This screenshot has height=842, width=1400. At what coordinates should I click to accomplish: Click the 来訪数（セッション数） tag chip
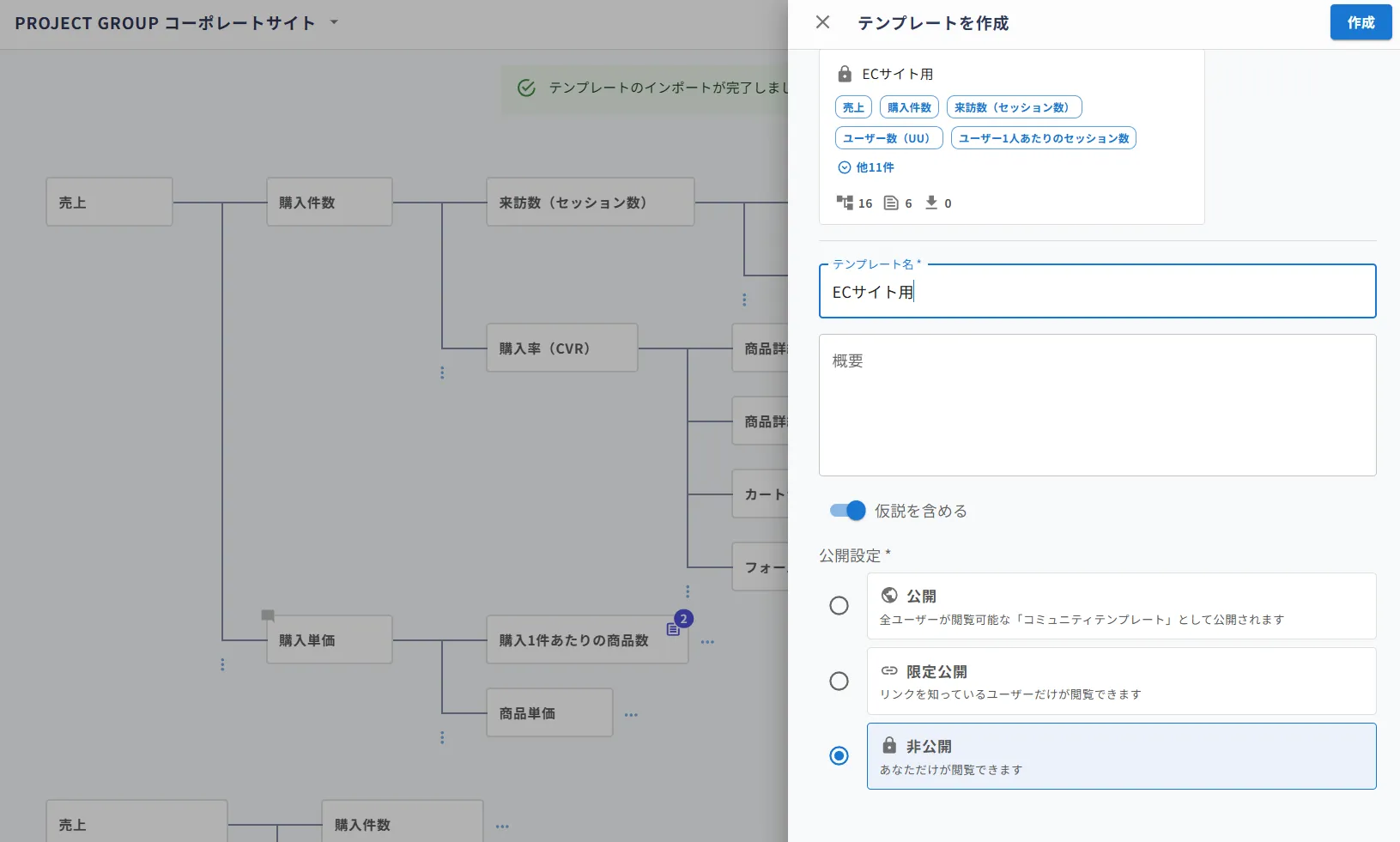coord(1014,107)
